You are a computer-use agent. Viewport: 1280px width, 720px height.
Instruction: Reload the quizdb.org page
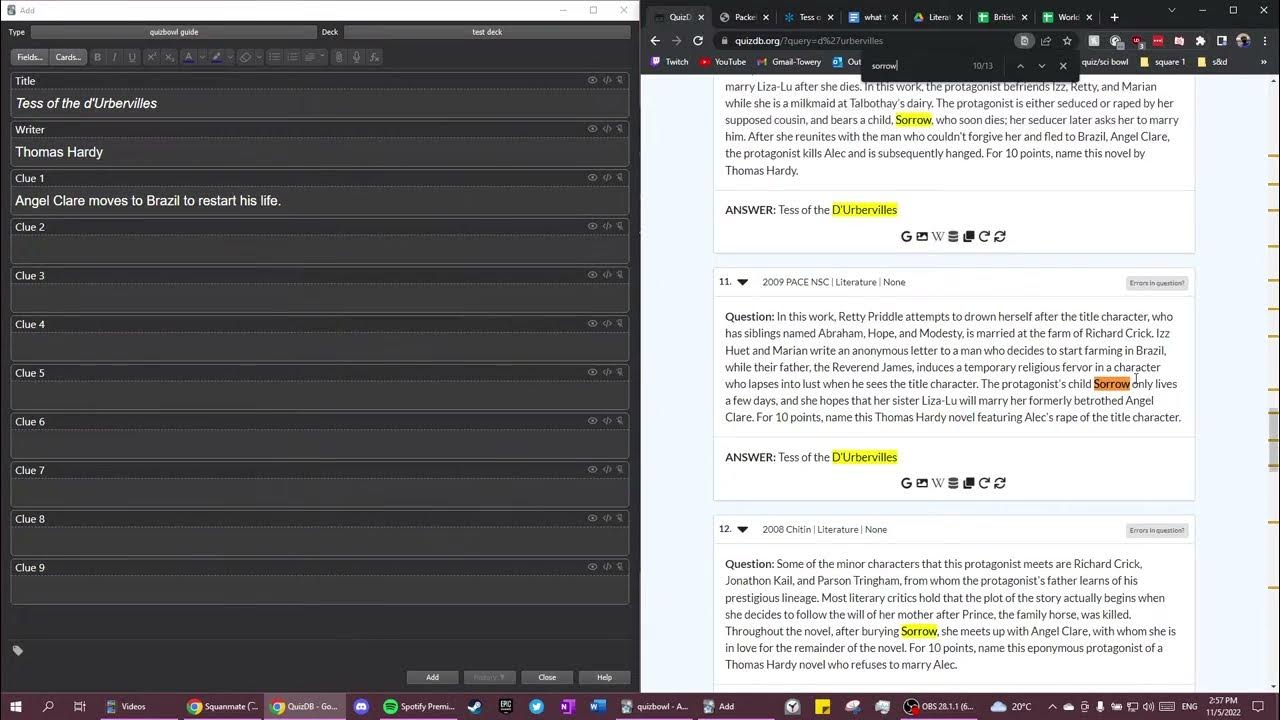[x=698, y=41]
